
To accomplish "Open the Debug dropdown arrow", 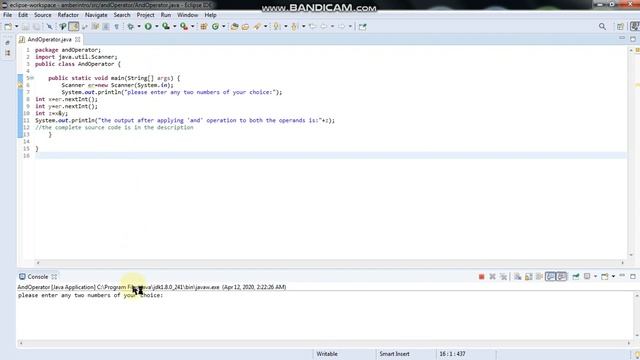I will [139, 27].
